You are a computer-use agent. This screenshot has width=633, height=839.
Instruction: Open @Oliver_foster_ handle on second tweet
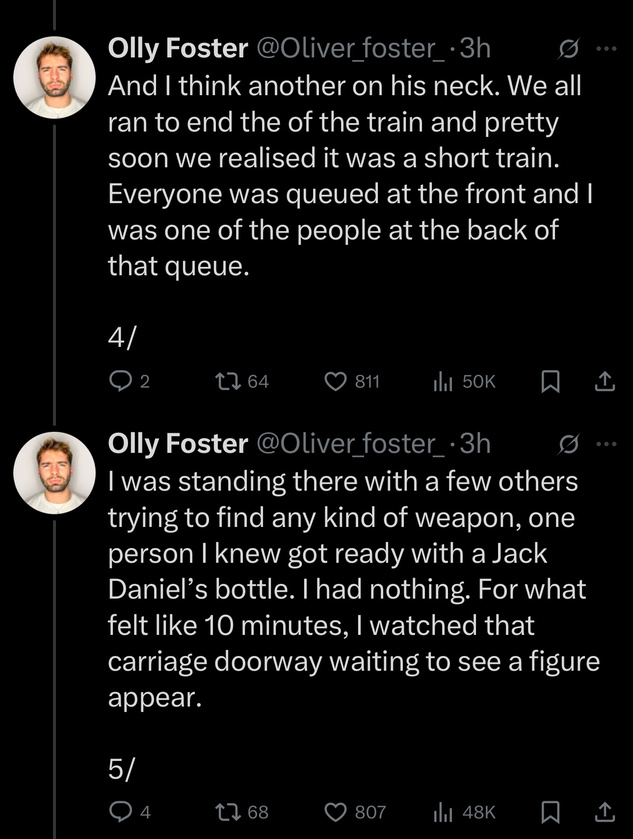coord(349,443)
